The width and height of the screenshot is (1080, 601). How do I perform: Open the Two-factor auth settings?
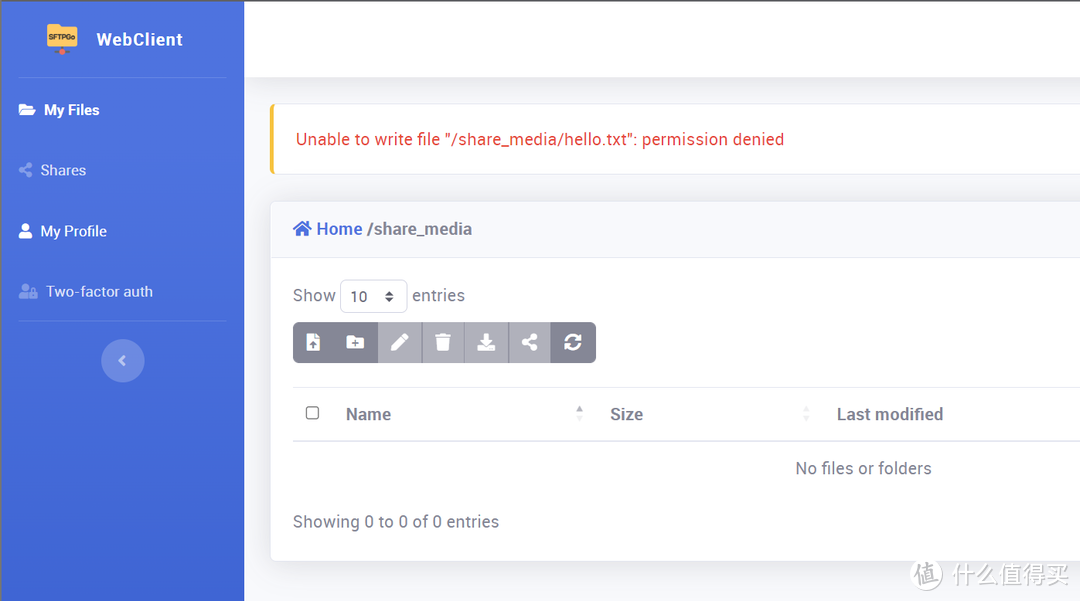(x=98, y=291)
